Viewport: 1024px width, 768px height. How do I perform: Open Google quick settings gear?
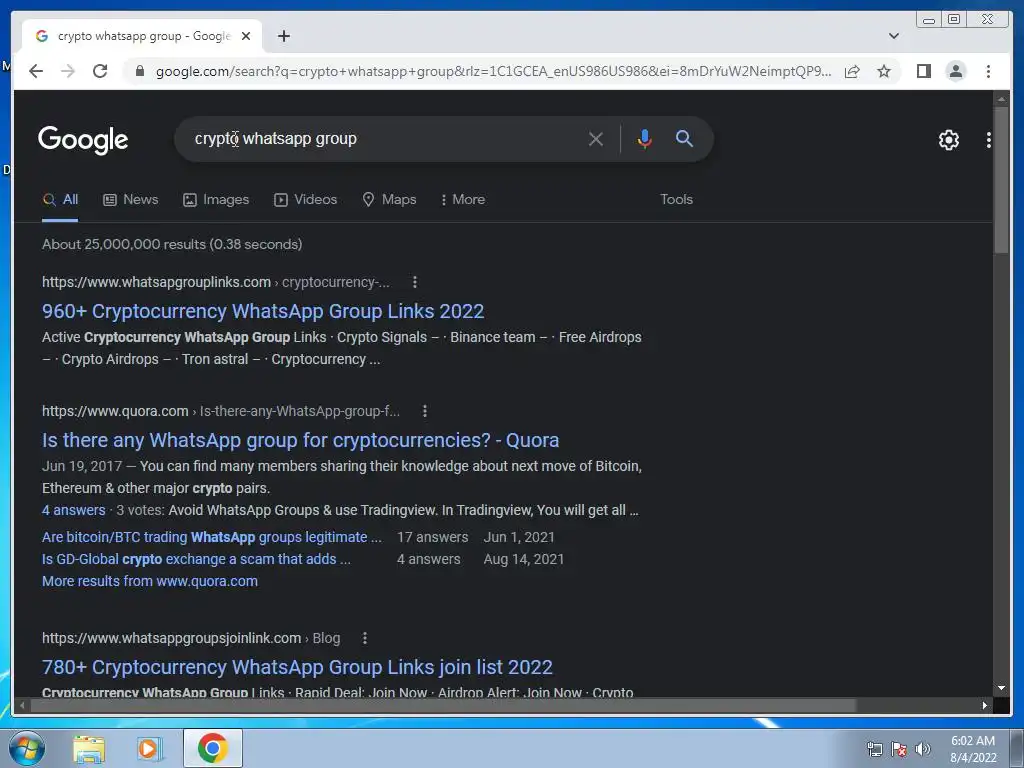[x=948, y=139]
